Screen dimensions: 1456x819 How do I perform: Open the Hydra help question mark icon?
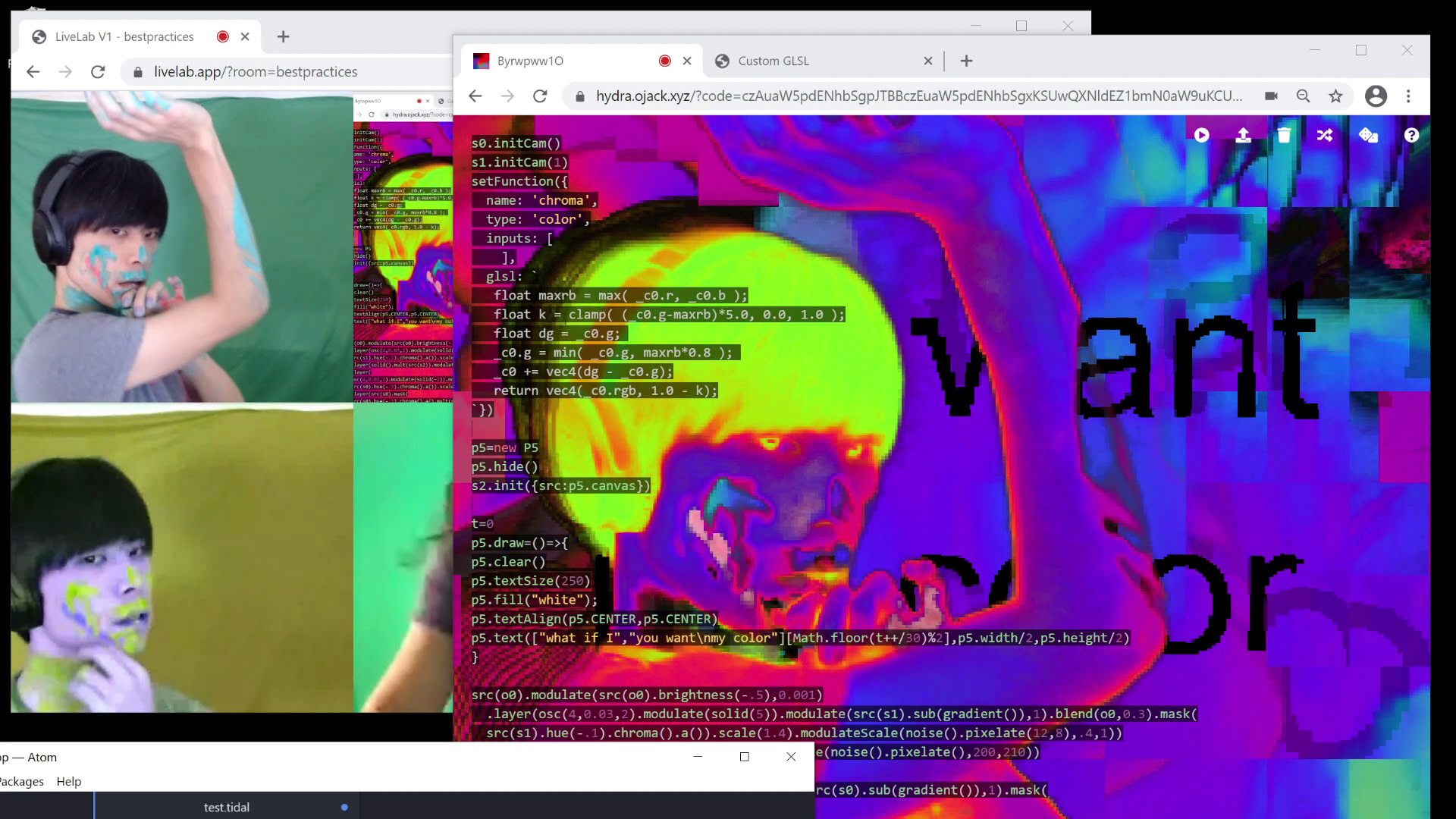click(1411, 135)
